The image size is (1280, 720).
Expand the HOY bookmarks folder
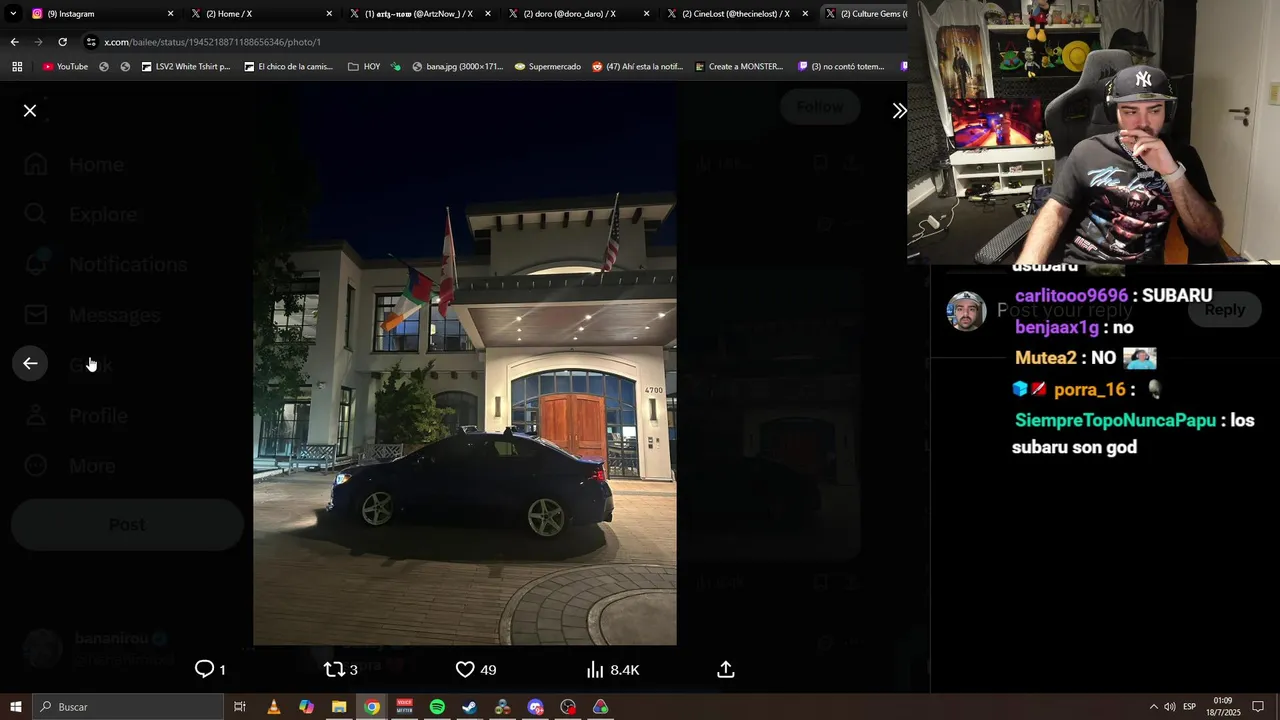click(x=364, y=67)
